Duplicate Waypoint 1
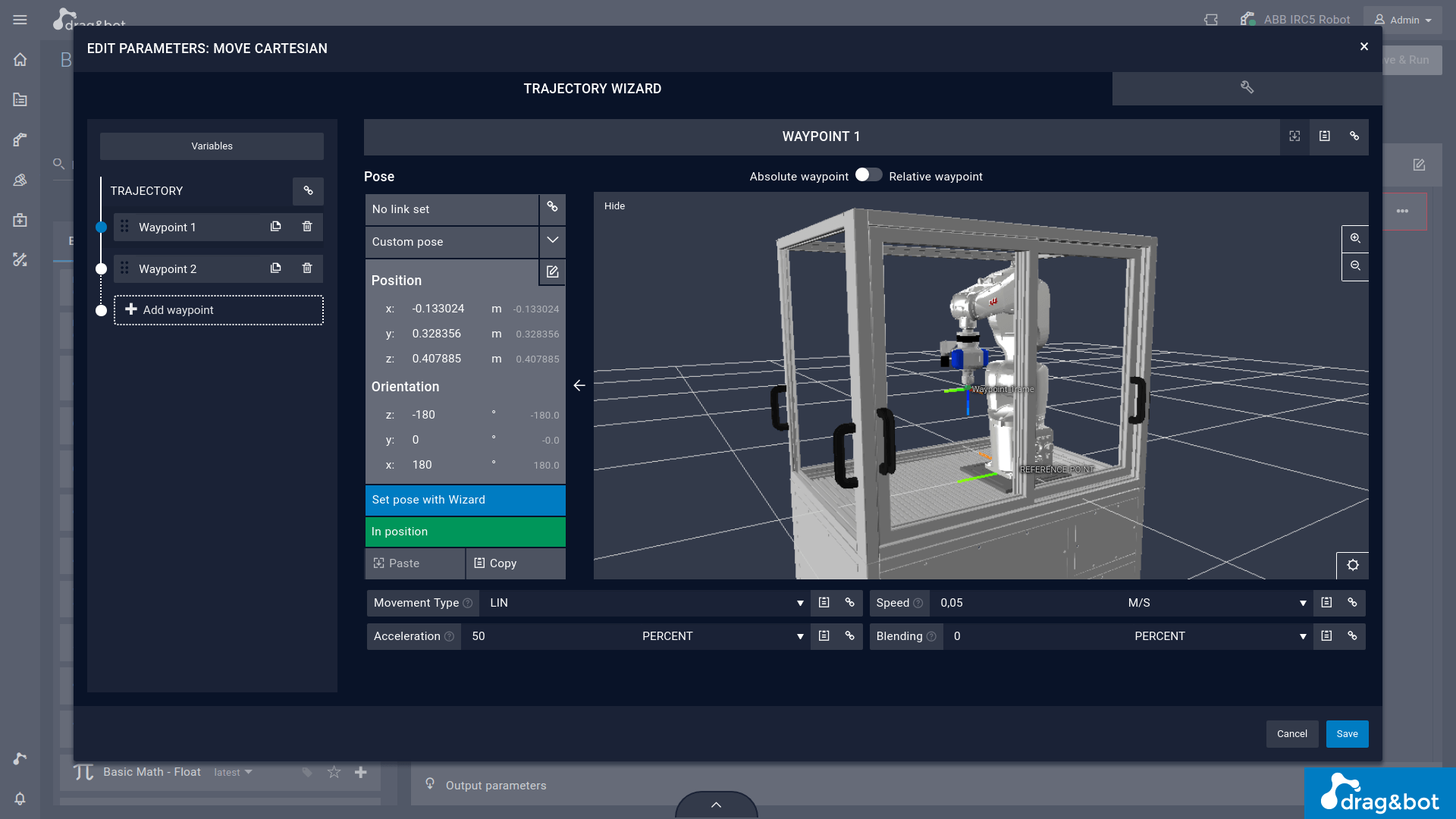Screen dimensions: 1456x819 tap(276, 227)
